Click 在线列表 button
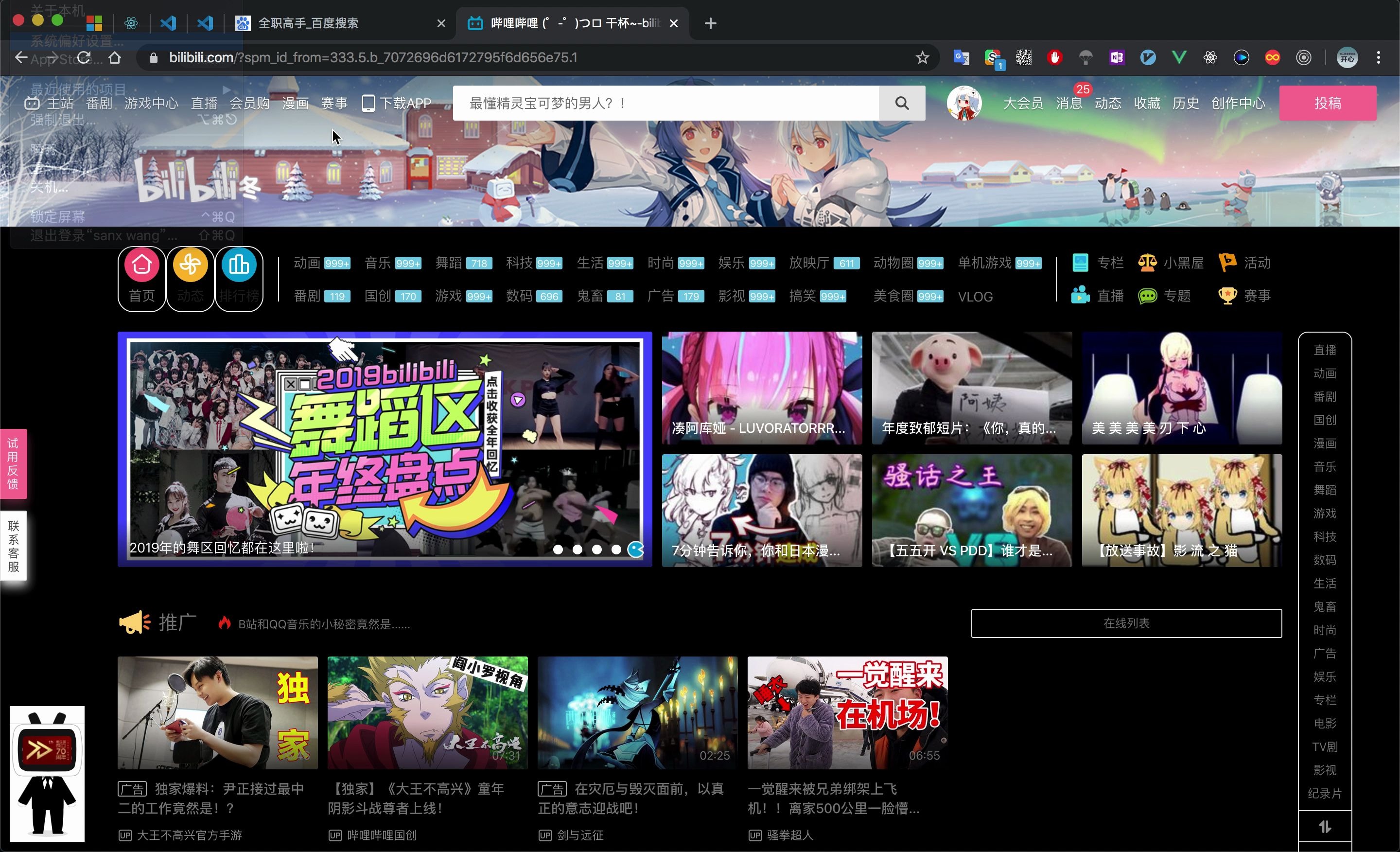This screenshot has width=1400, height=852. [1126, 623]
